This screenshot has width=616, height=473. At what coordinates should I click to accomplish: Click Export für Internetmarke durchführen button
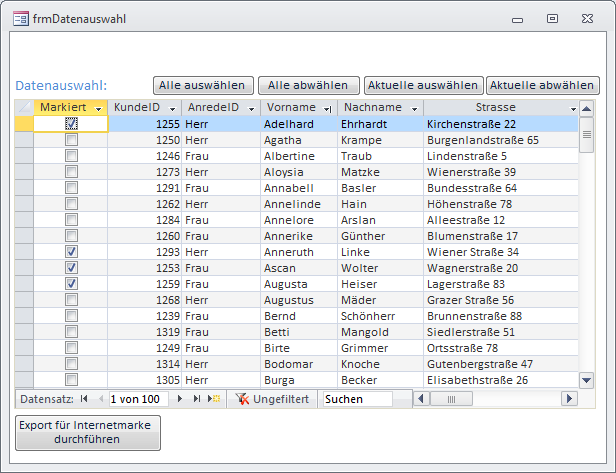coord(88,432)
